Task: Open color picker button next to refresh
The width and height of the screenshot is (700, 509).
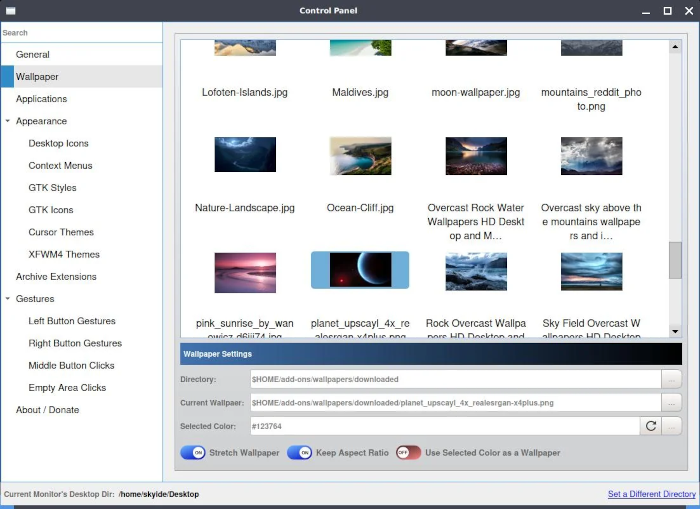Action: (x=672, y=426)
